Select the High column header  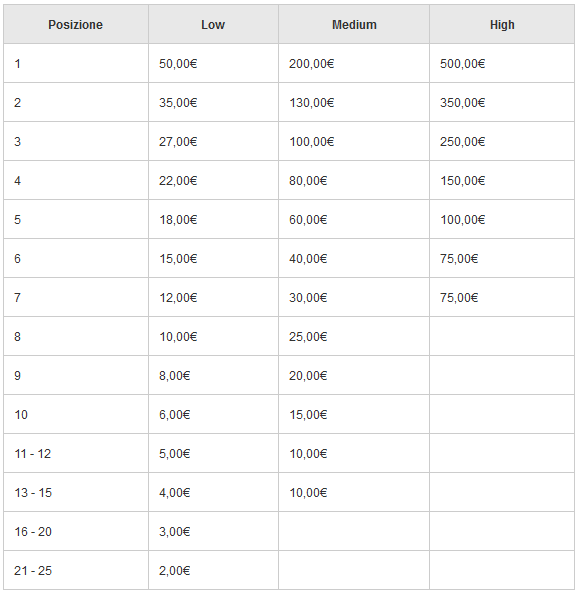click(x=502, y=24)
